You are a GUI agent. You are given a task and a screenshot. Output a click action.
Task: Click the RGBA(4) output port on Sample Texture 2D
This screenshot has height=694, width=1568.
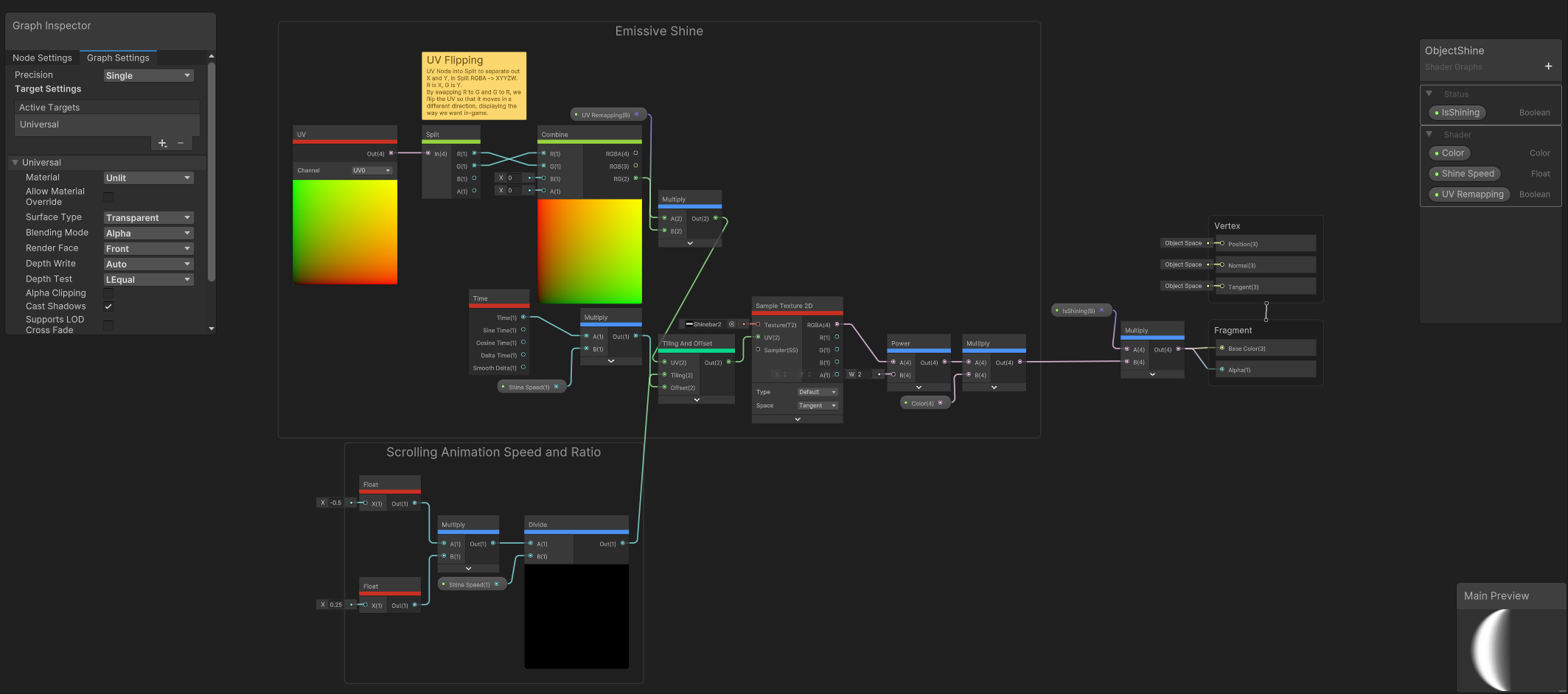pos(837,324)
